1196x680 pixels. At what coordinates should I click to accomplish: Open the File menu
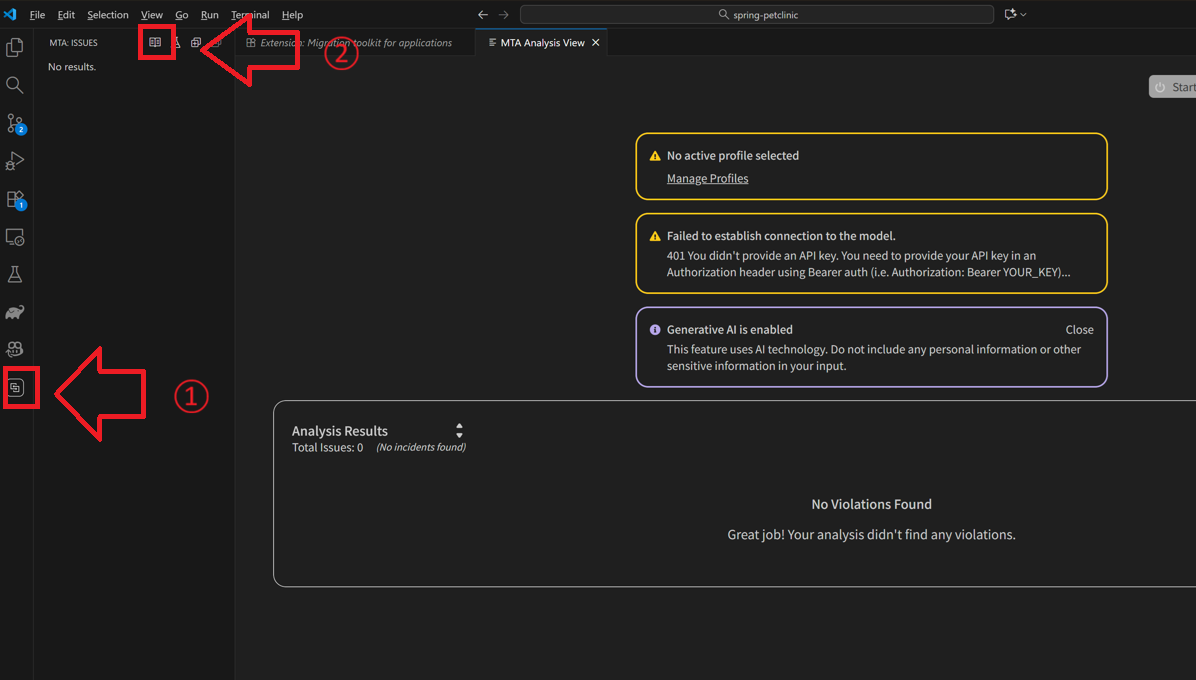37,14
